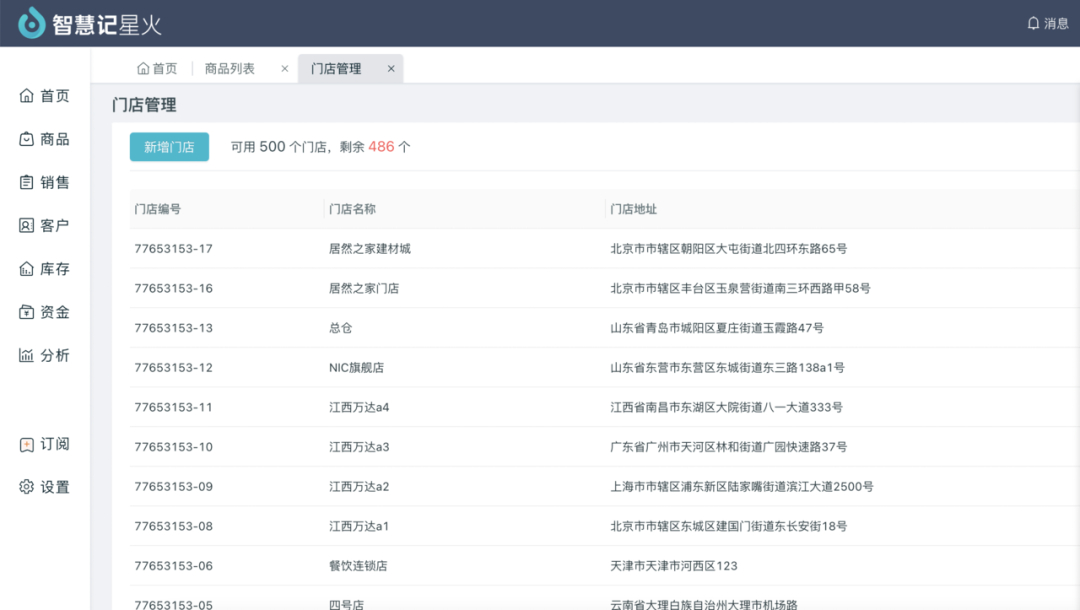Click the 新增门店 button
This screenshot has width=1080, height=610.
pos(169,147)
